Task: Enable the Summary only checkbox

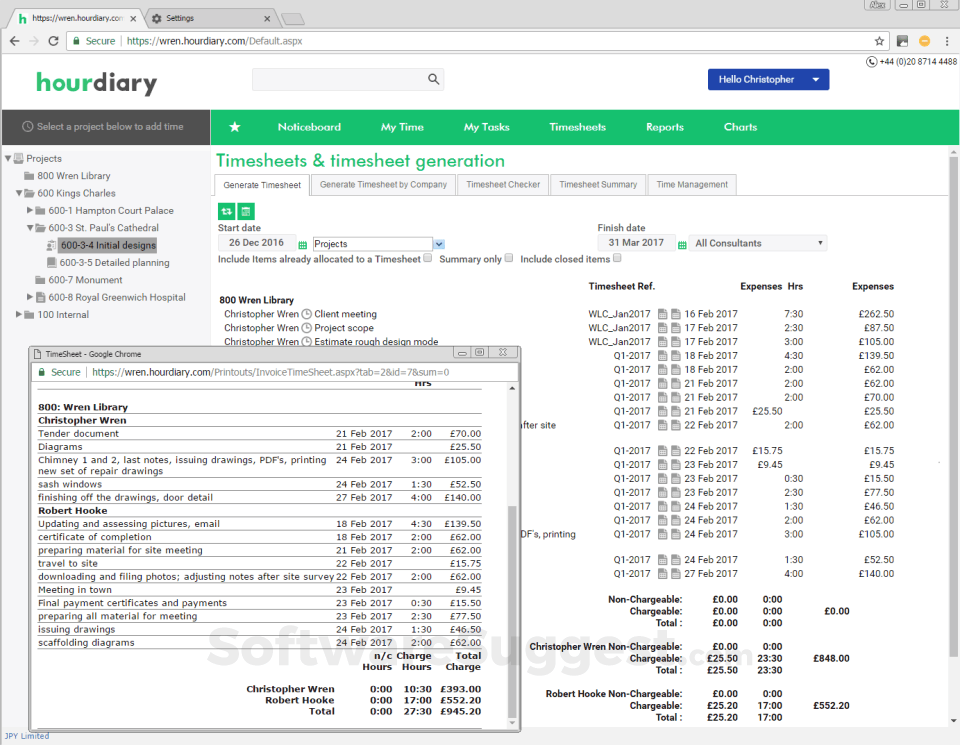Action: pyautogui.click(x=509, y=258)
